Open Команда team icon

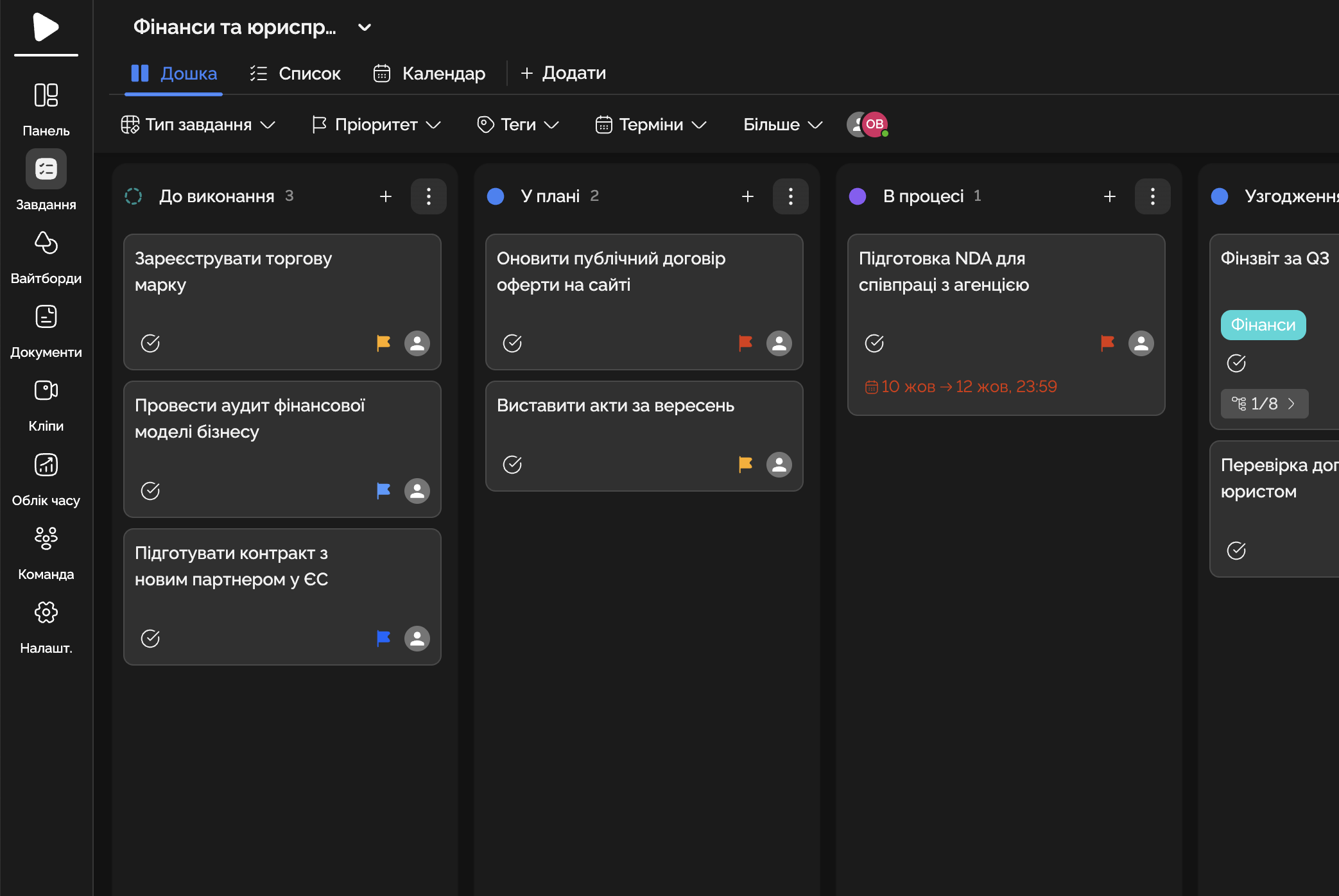(x=46, y=538)
